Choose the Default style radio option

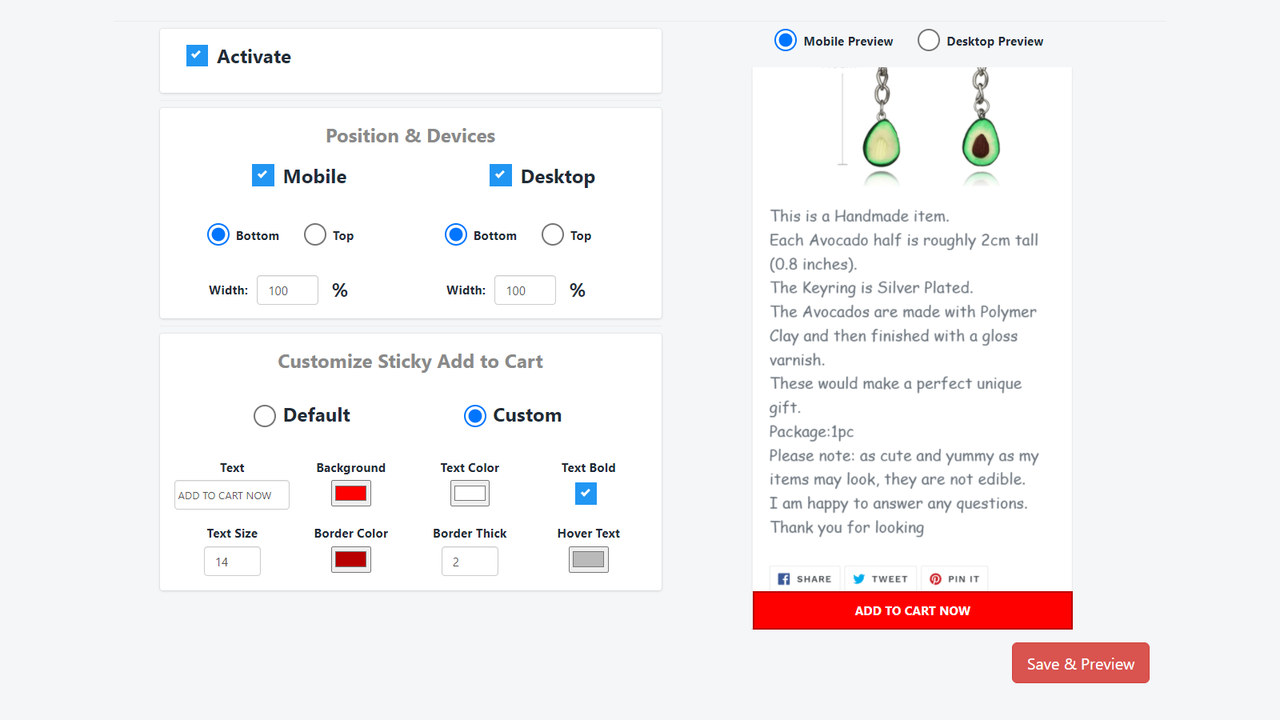coord(265,416)
